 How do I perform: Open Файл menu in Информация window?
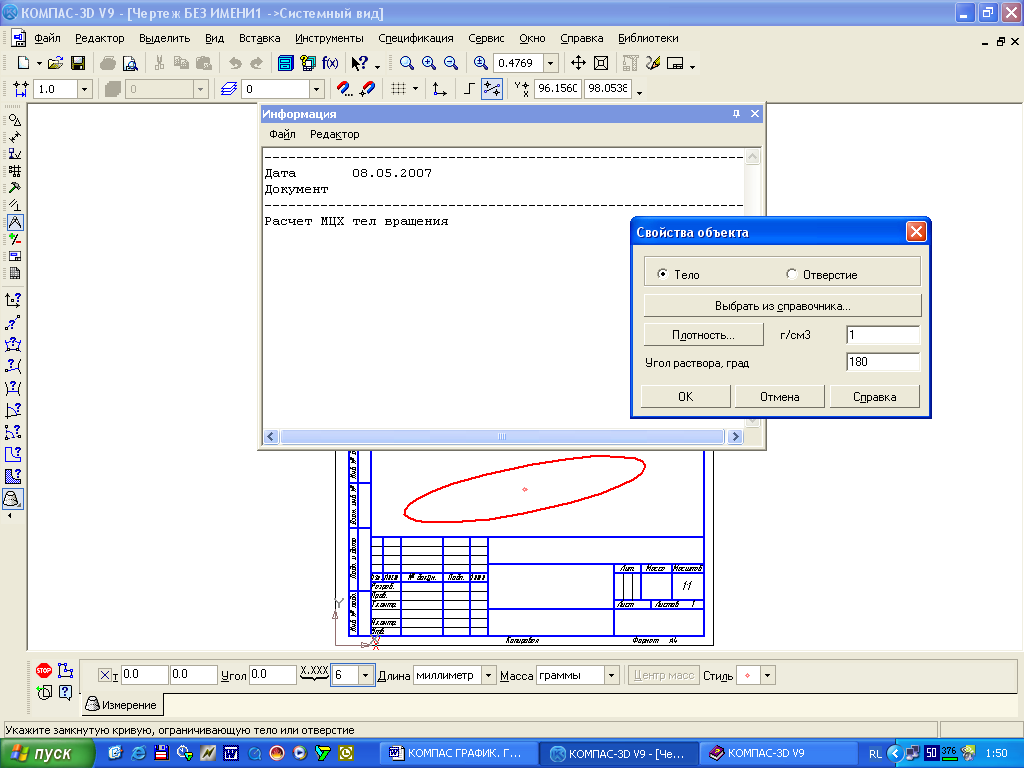[282, 134]
